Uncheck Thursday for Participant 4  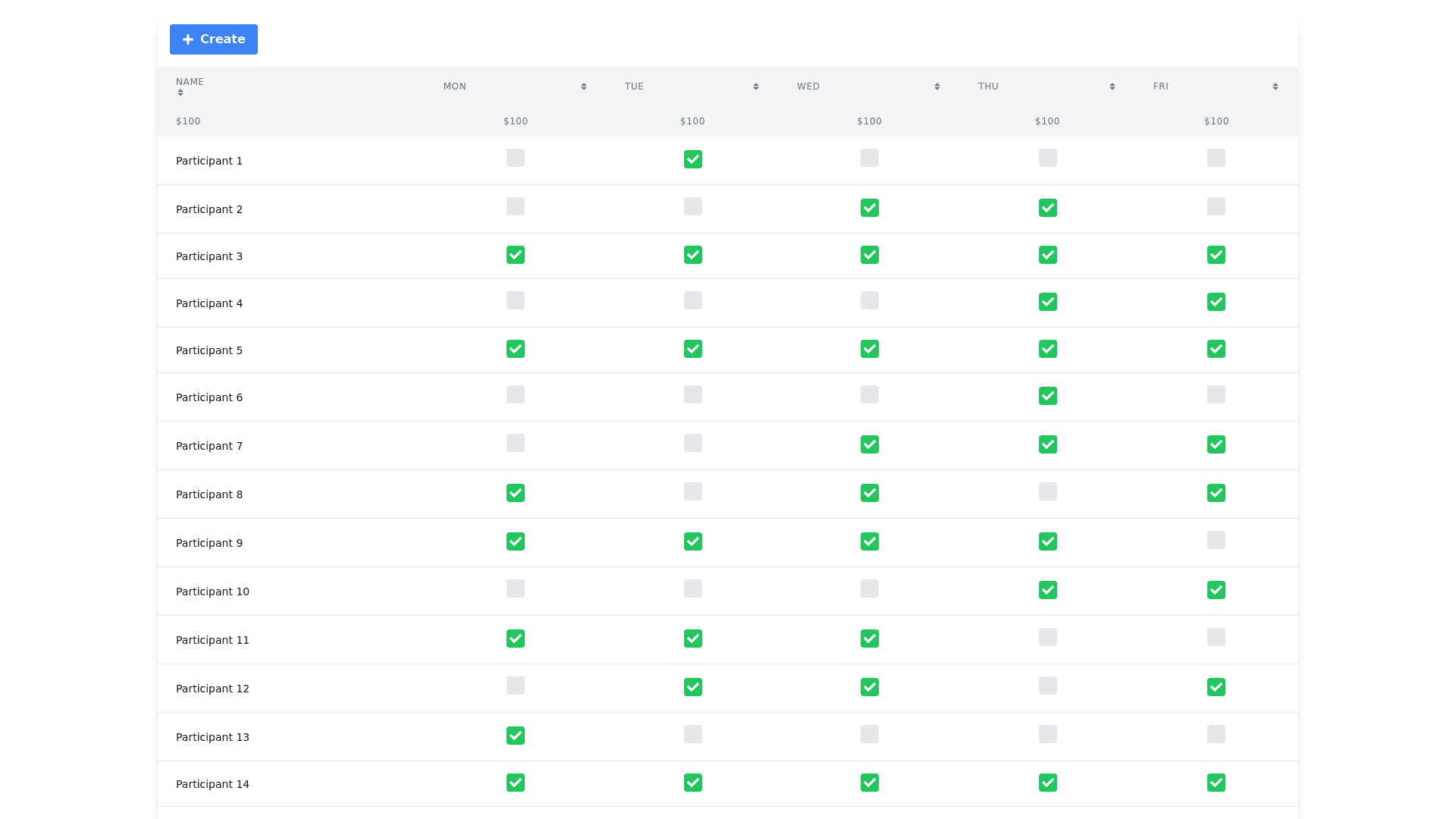point(1048,302)
